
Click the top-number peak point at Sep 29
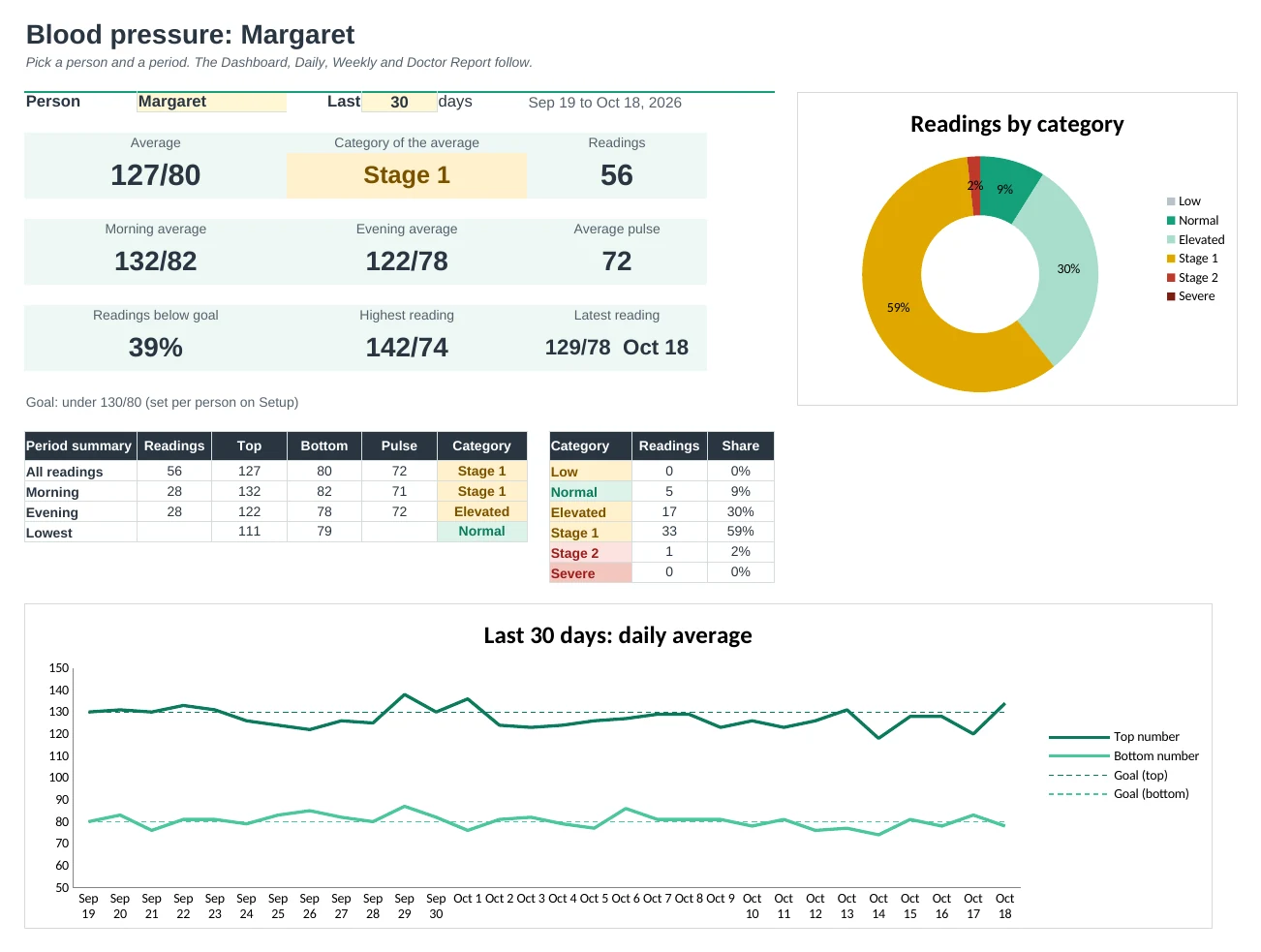[404, 694]
